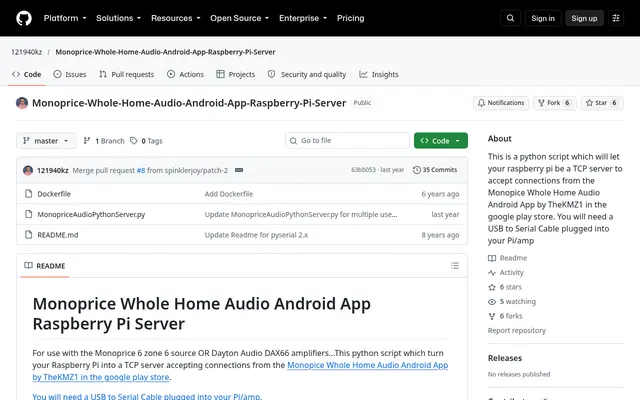640x400 pixels.
Task: View the 1 Branch list
Action: [x=104, y=141]
